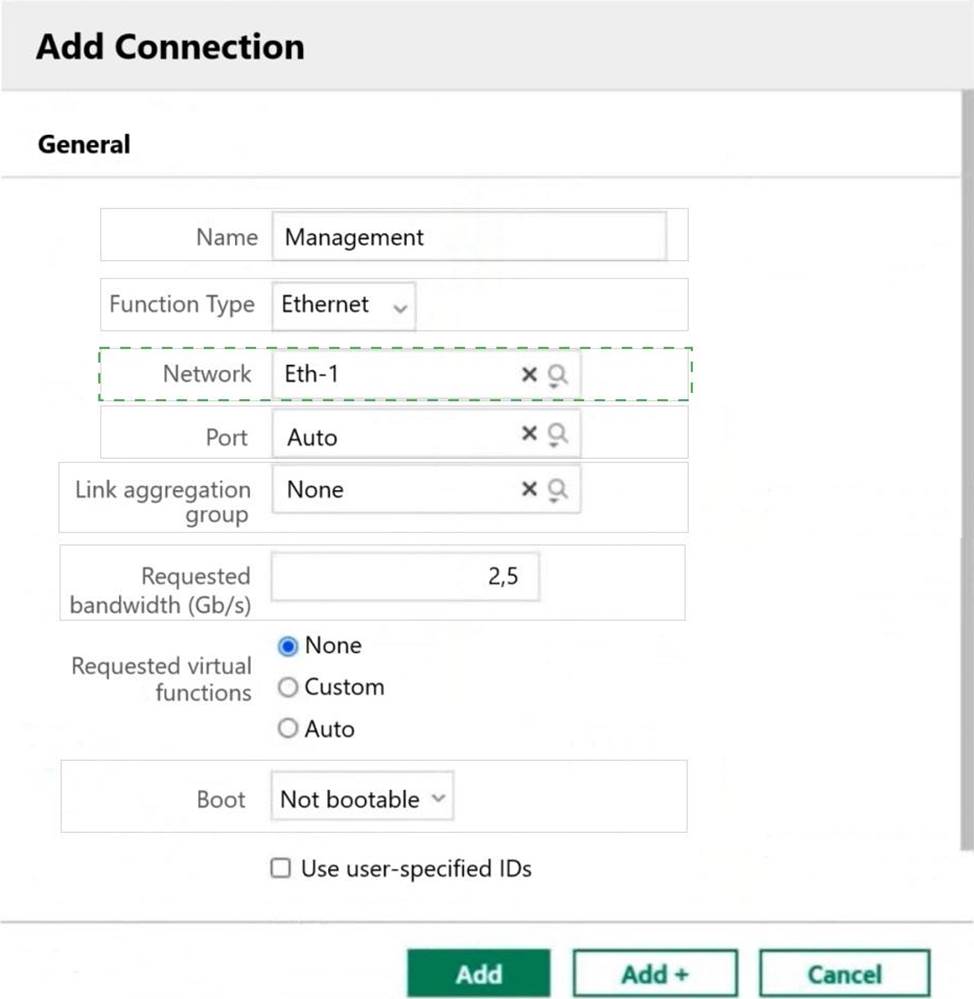Click into the Name field containing Management

[x=468, y=237]
